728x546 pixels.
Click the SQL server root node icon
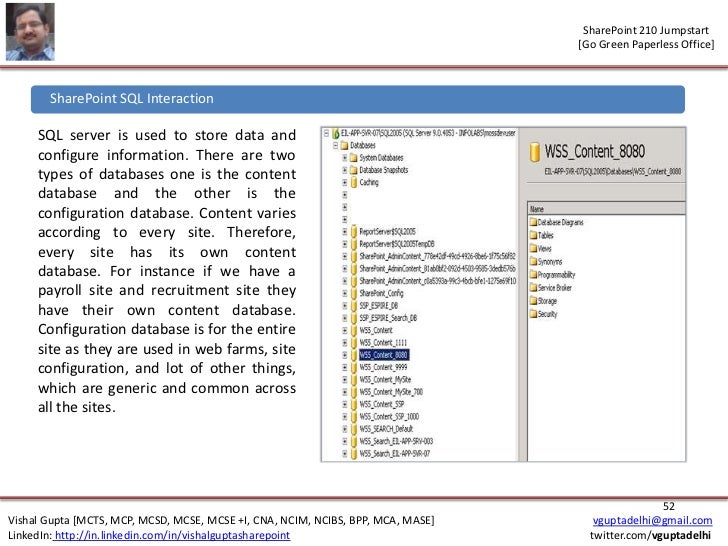tap(335, 133)
